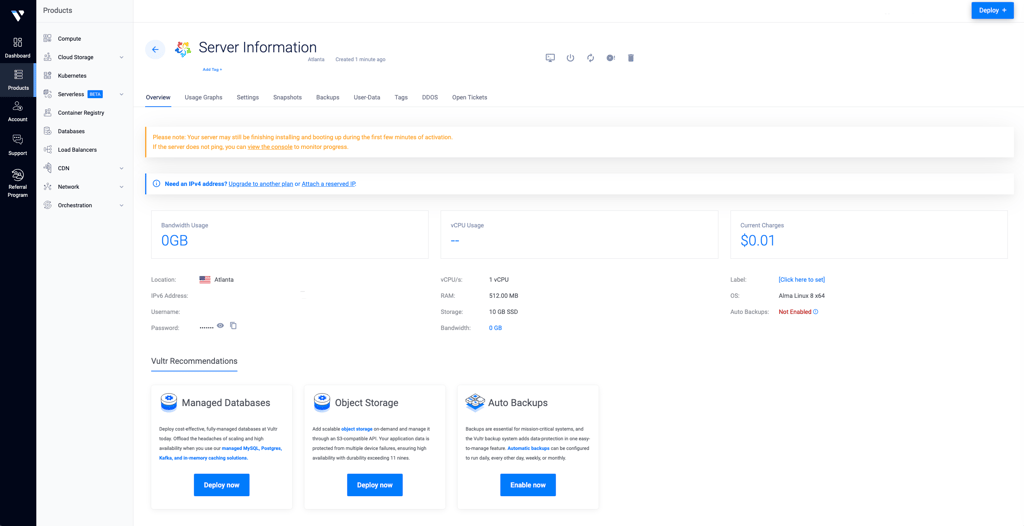The width and height of the screenshot is (1024, 526).
Task: Click the 'Not Enabled' Auto Backups status
Action: coord(795,312)
